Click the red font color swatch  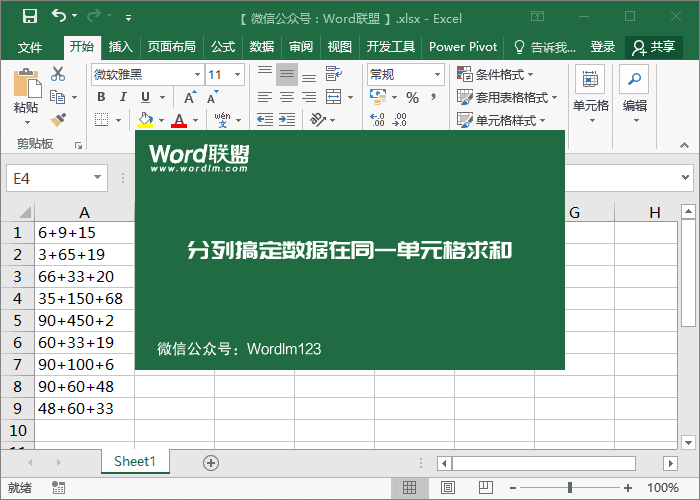point(179,120)
